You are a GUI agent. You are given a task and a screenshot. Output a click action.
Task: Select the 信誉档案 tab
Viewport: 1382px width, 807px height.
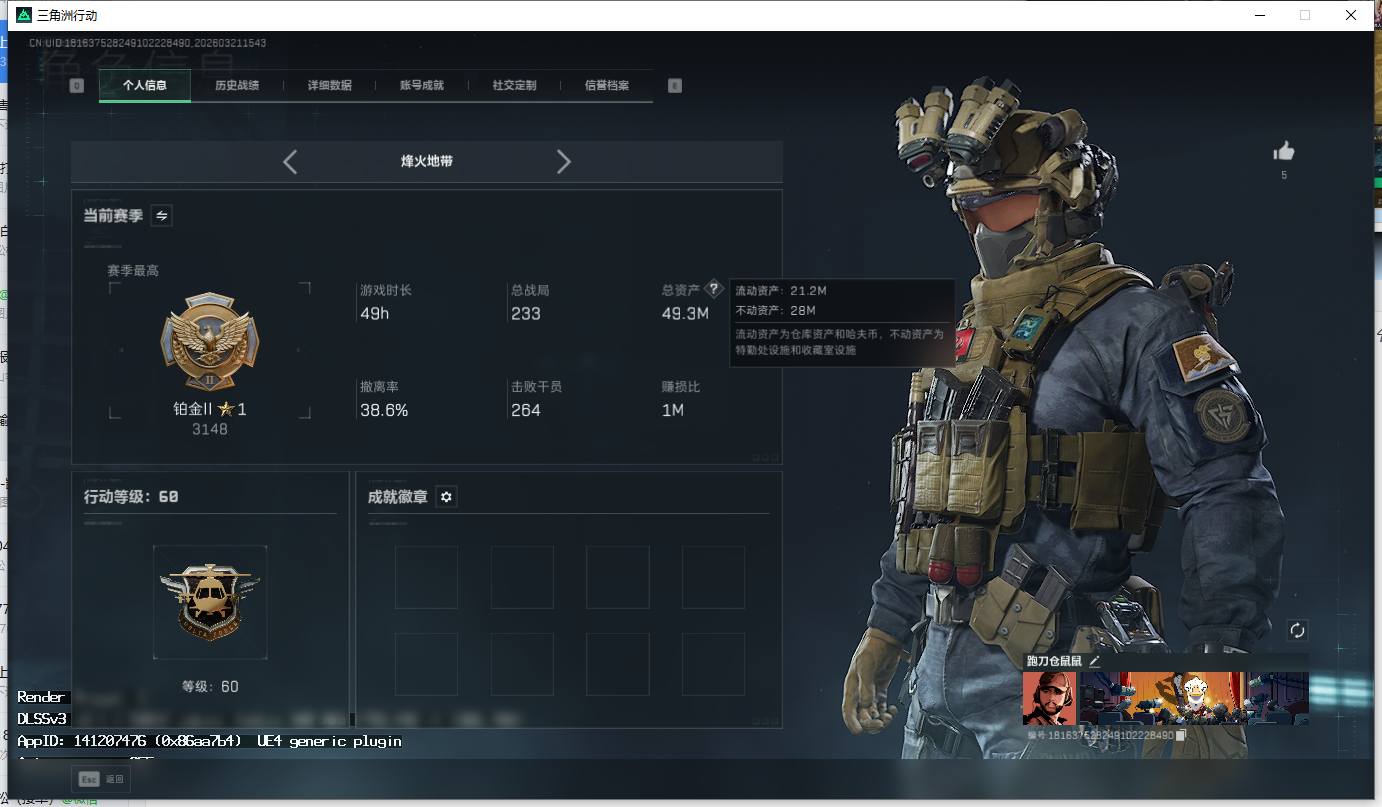pos(607,86)
